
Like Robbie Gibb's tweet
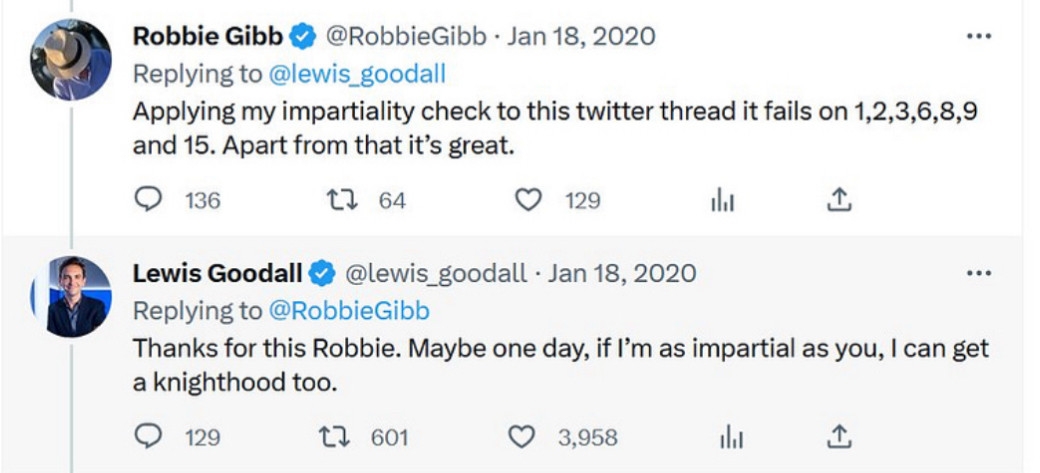[x=527, y=201]
